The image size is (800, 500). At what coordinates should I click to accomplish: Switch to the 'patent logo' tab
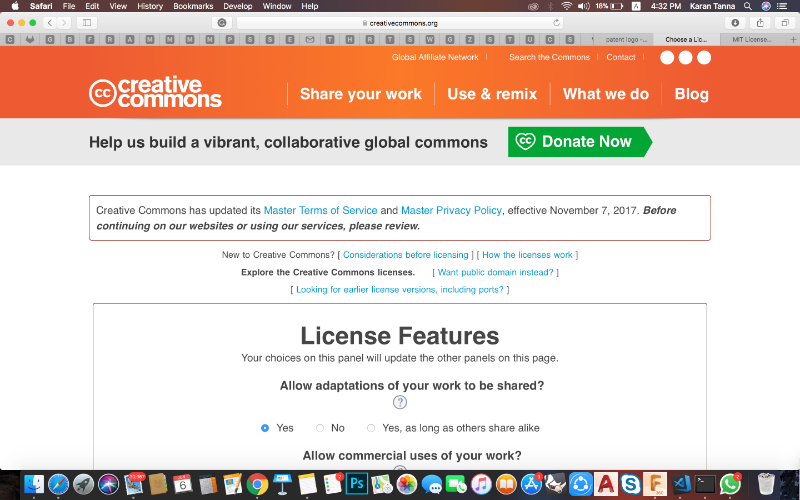(626, 39)
